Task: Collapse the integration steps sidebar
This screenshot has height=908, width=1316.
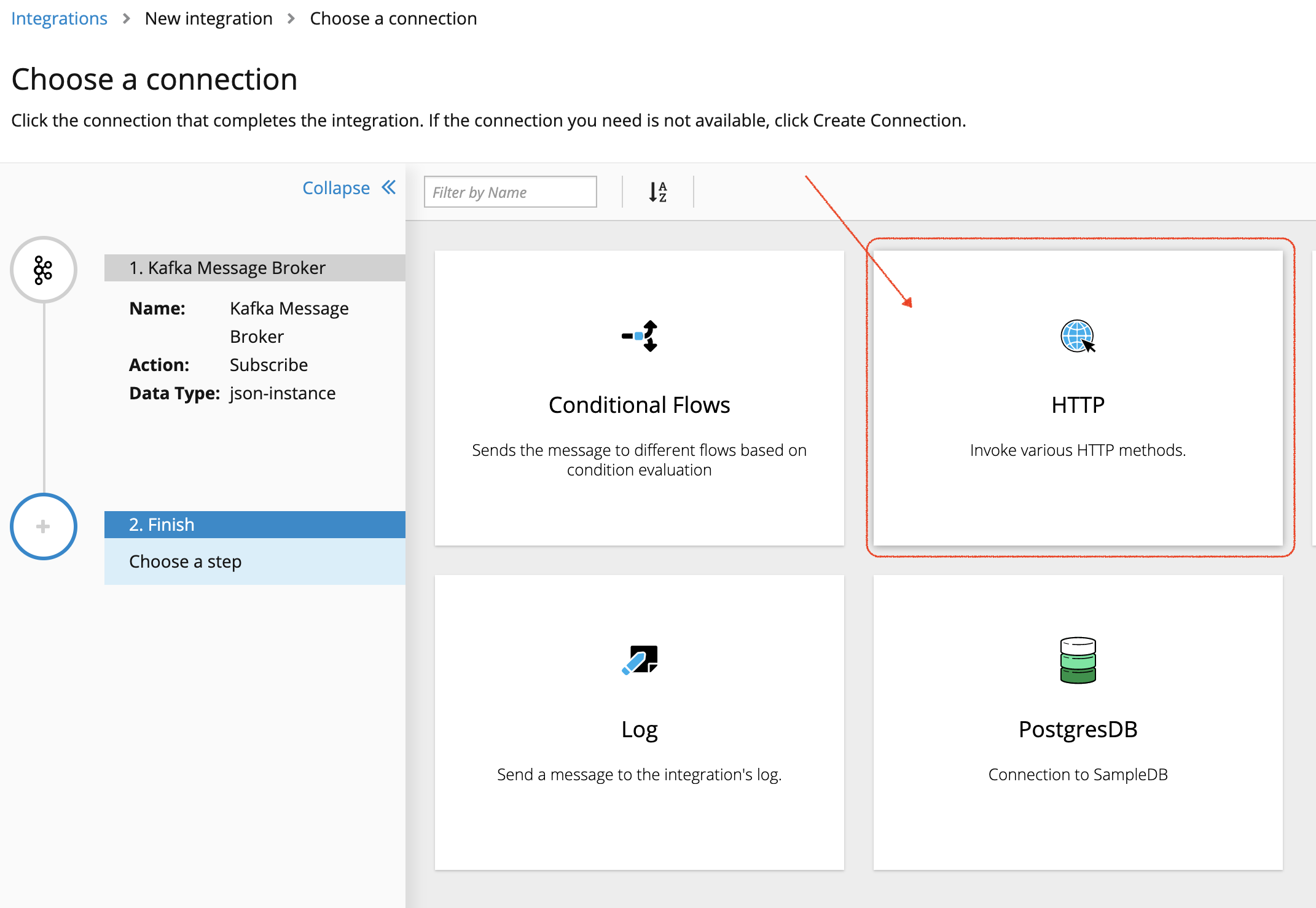Action: (x=349, y=187)
